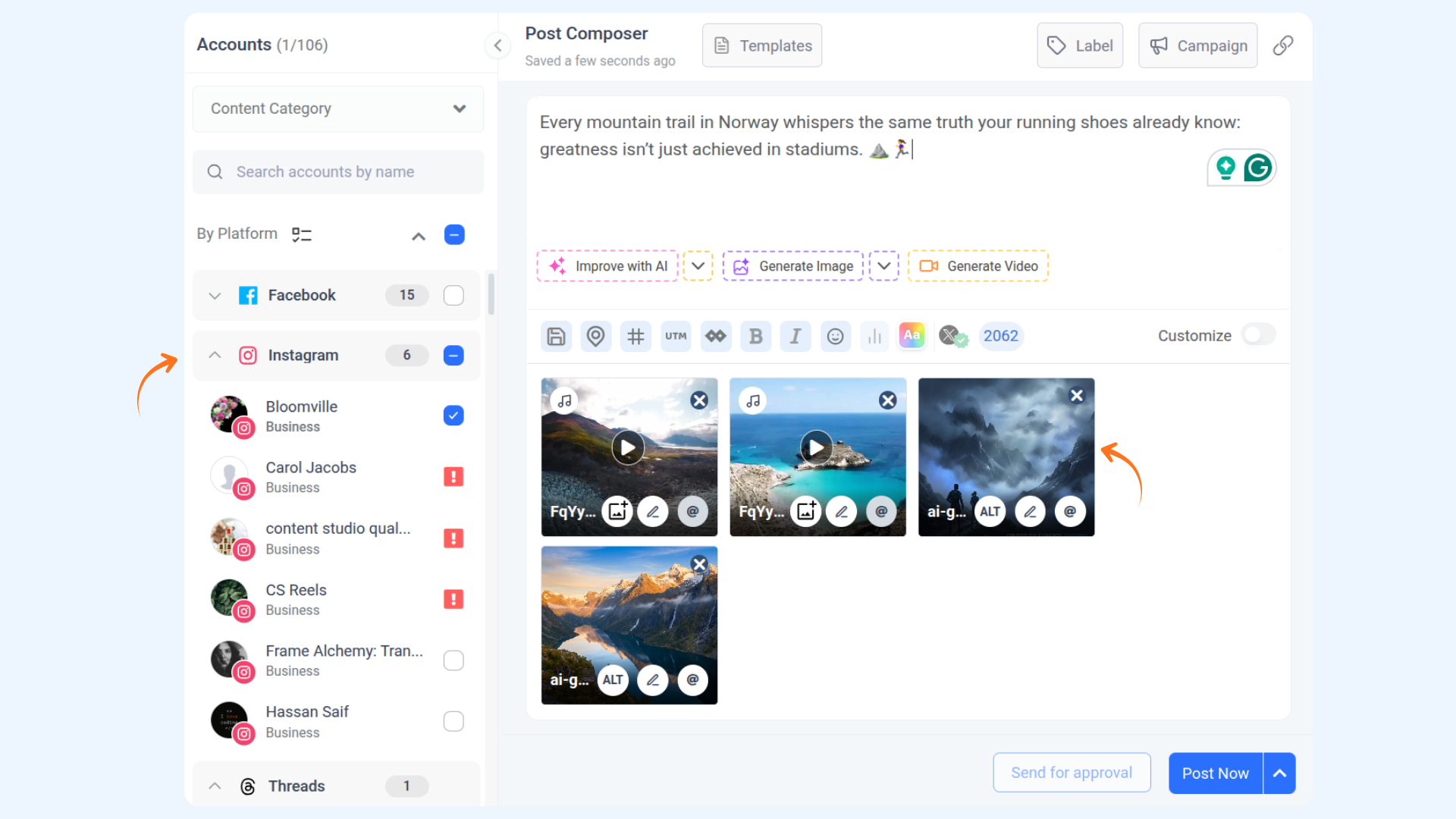Open the Post Now options arrow
This screenshot has width=1456, height=819.
point(1279,773)
